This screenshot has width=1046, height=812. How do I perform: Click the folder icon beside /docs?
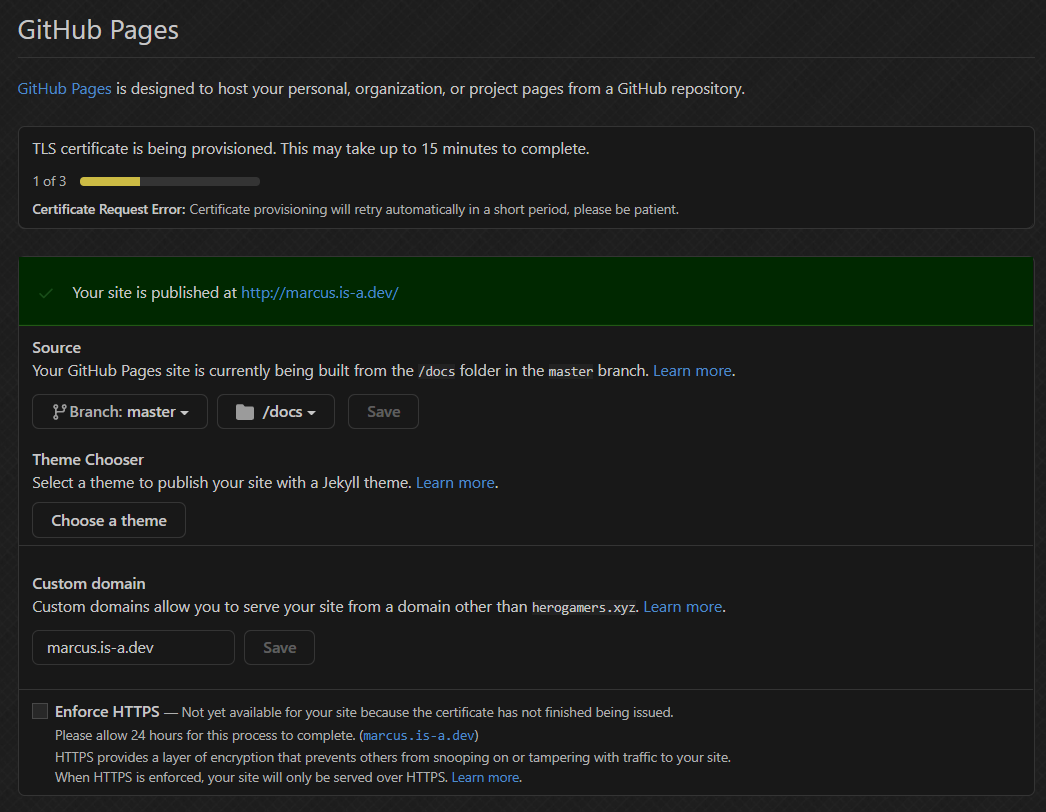point(245,412)
